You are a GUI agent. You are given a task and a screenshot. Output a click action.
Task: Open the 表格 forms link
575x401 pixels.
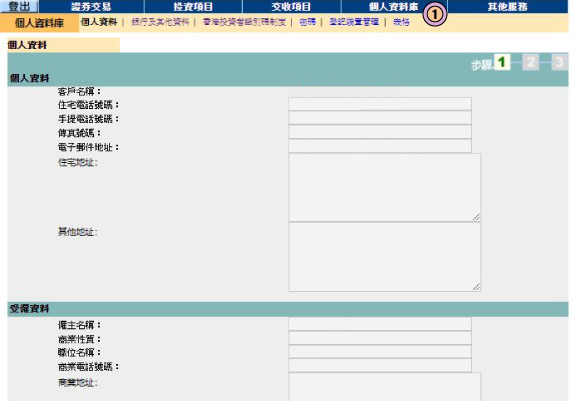click(x=401, y=22)
